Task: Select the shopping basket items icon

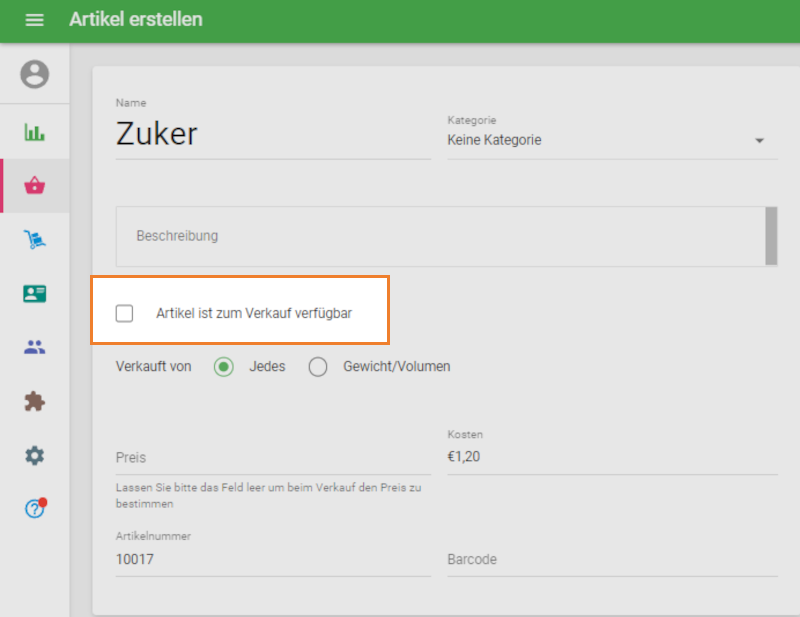Action: pyautogui.click(x=35, y=185)
